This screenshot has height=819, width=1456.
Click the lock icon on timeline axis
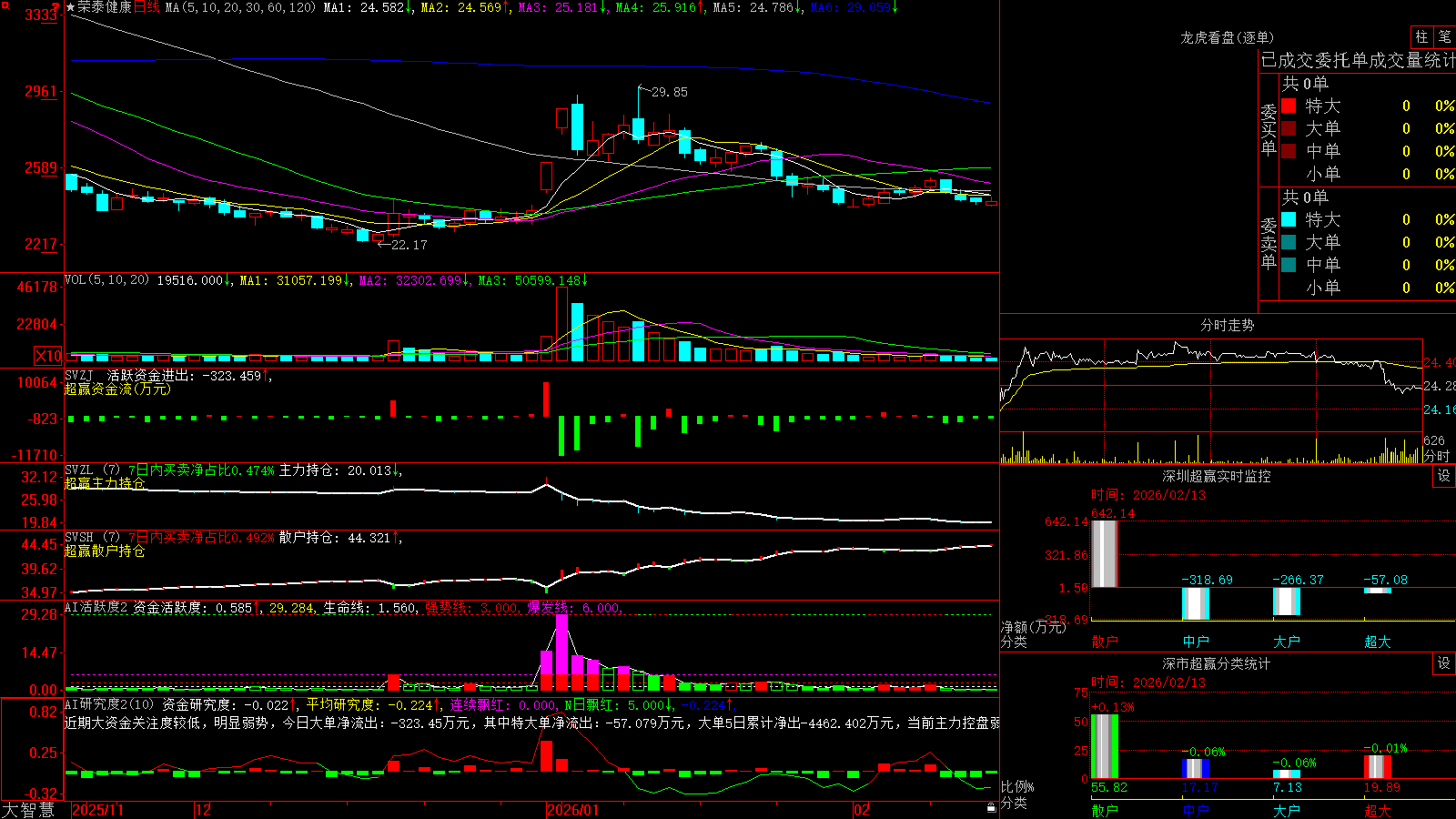[991, 807]
